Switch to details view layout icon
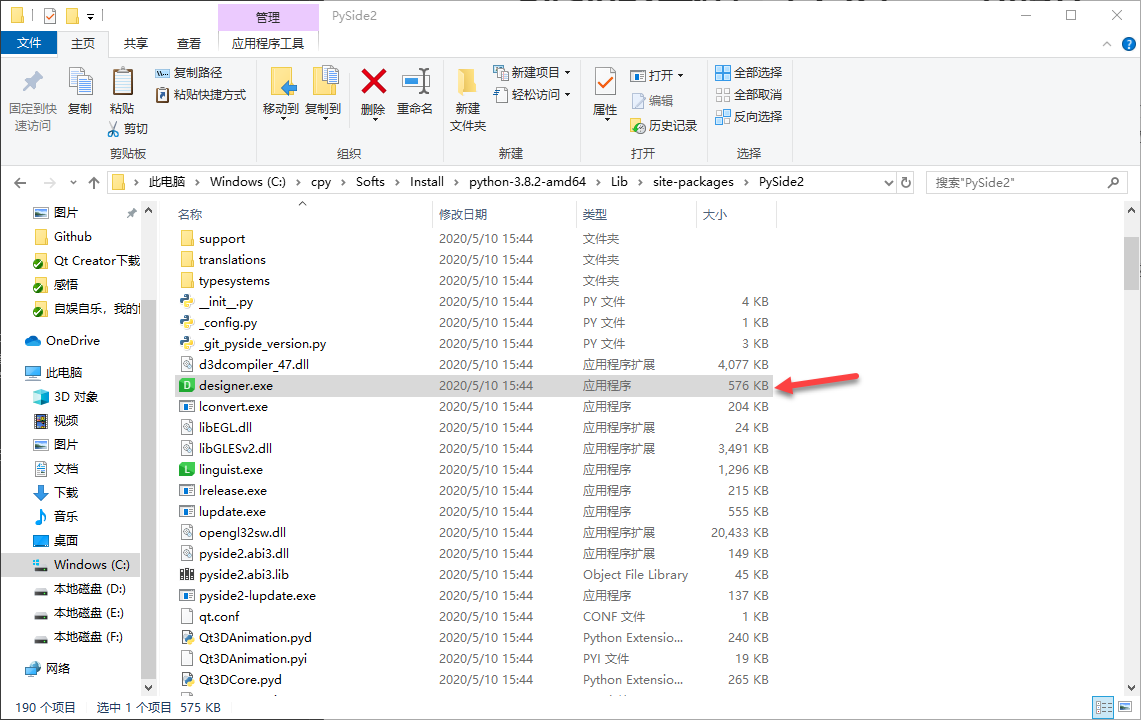 pos(1104,707)
